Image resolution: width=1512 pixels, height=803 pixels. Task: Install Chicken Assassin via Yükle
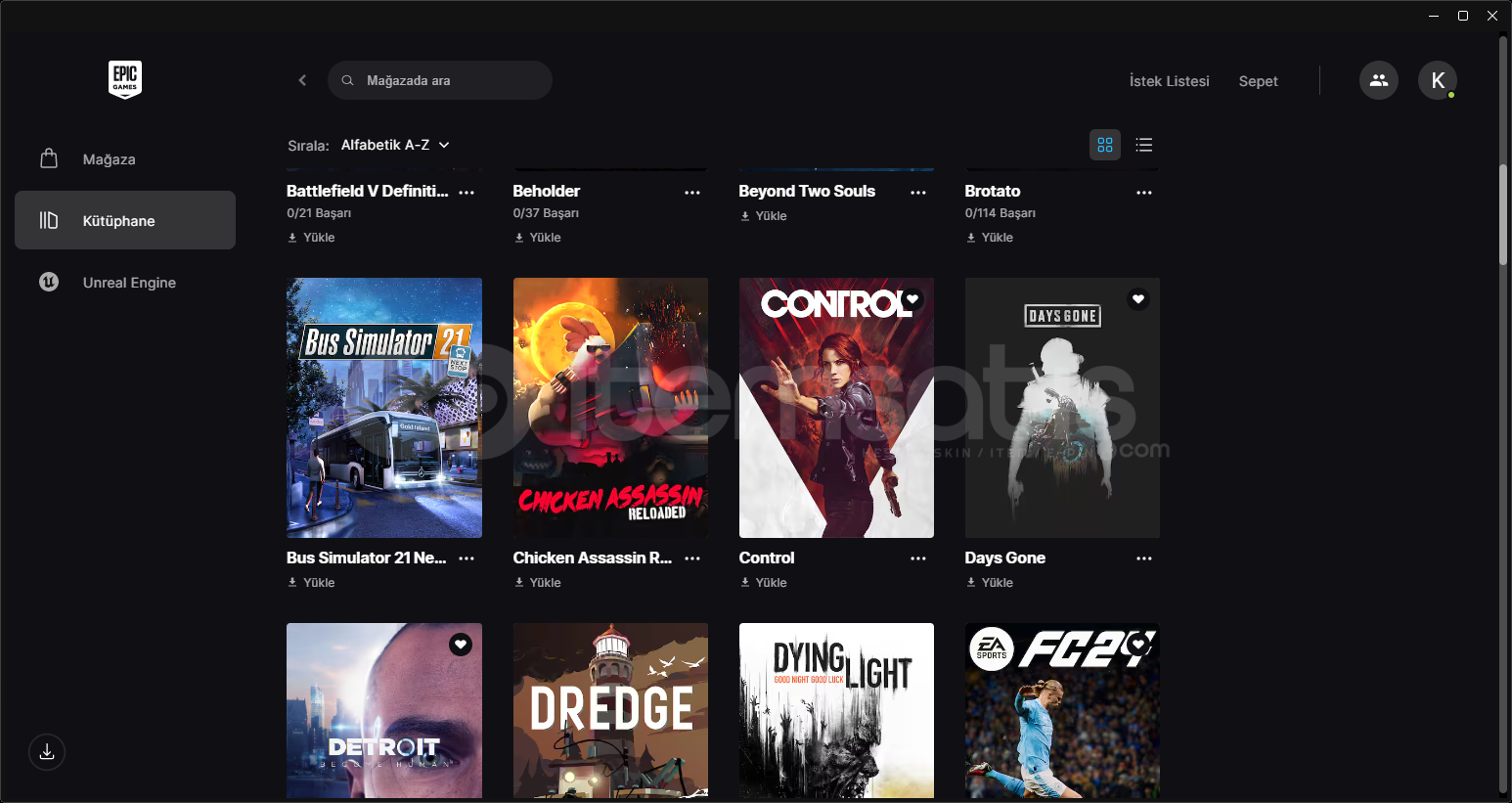pos(537,583)
